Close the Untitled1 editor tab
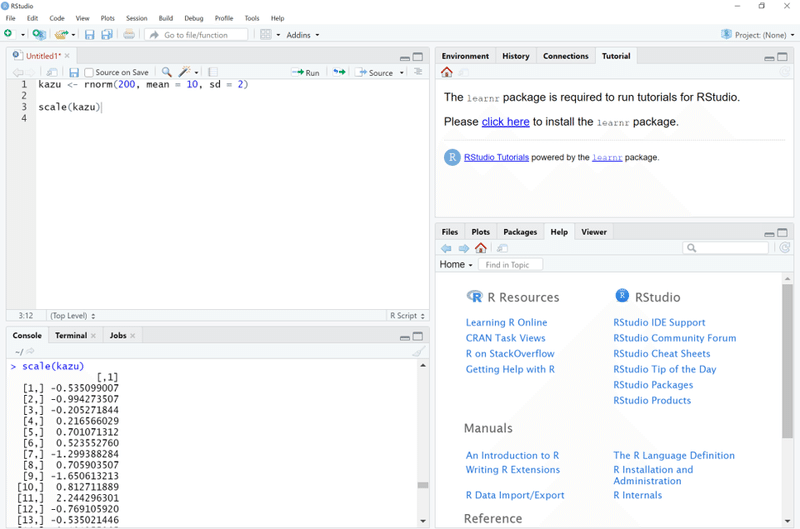 coord(67,56)
